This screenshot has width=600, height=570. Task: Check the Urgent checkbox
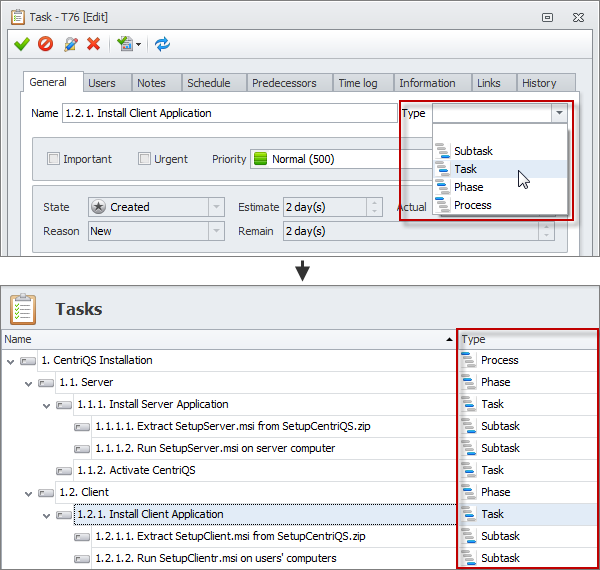pyautogui.click(x=145, y=159)
